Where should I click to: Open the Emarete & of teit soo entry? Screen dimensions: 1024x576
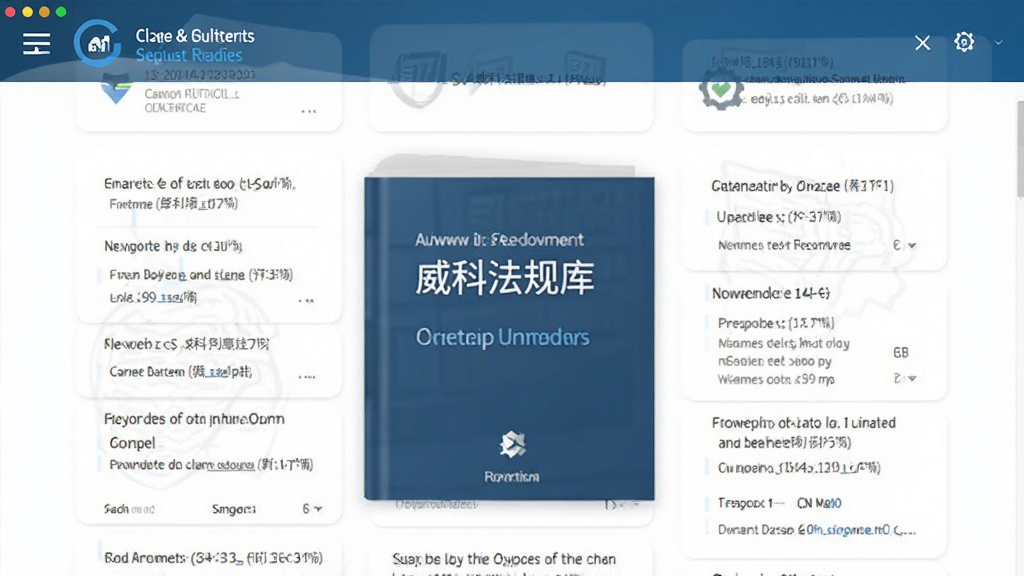200,184
